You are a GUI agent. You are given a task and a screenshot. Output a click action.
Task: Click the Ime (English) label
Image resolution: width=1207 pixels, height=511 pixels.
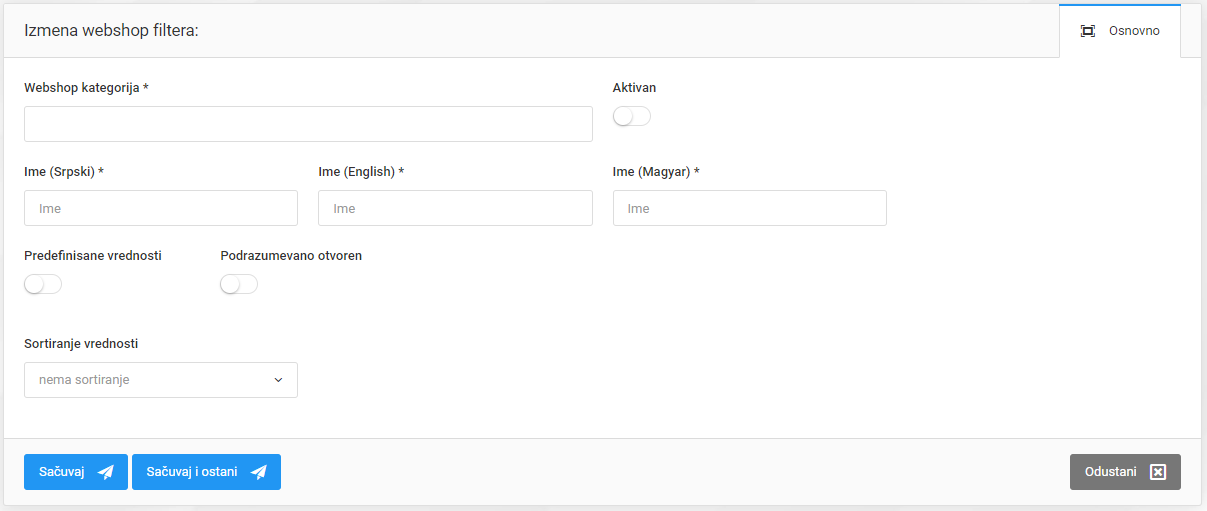(361, 172)
